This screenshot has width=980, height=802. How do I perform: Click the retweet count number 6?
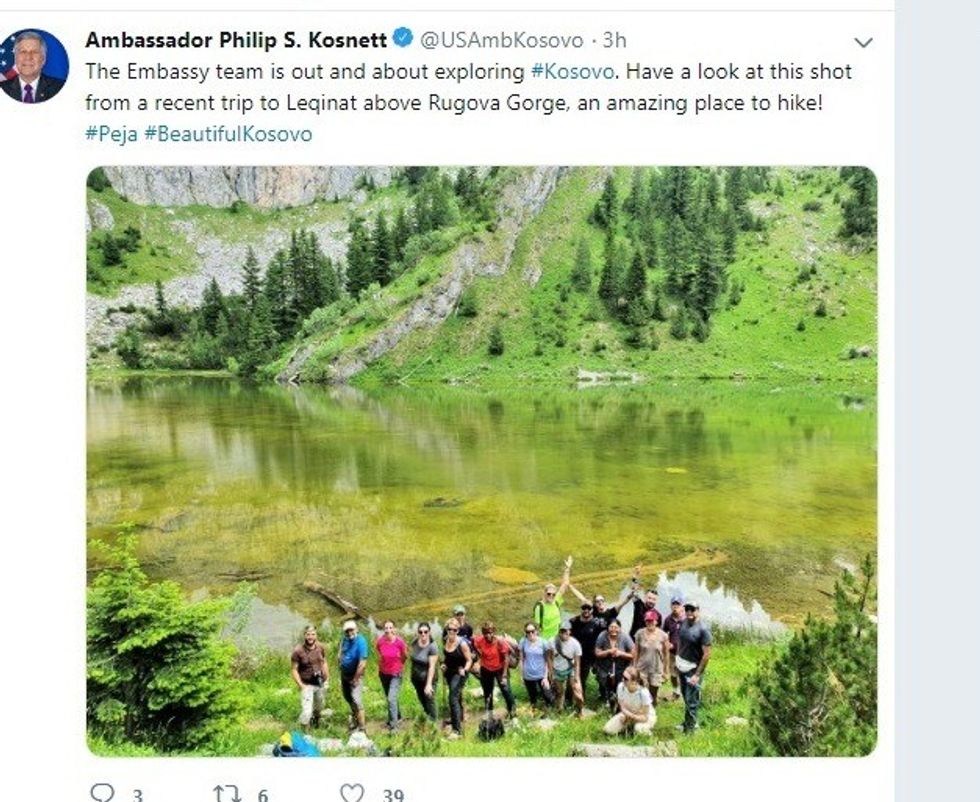263,795
